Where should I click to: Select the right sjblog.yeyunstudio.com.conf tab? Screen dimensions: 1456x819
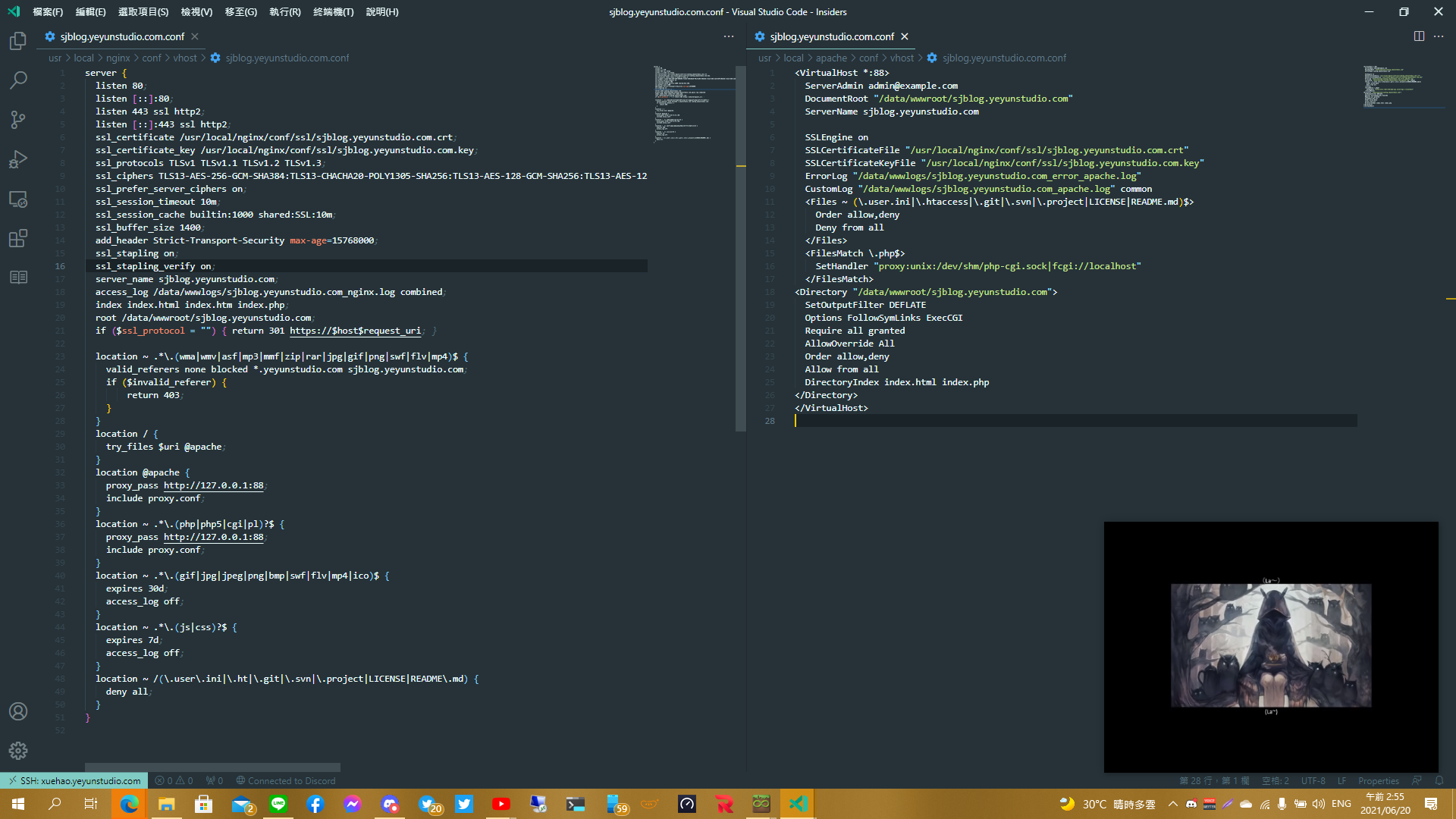(x=832, y=36)
